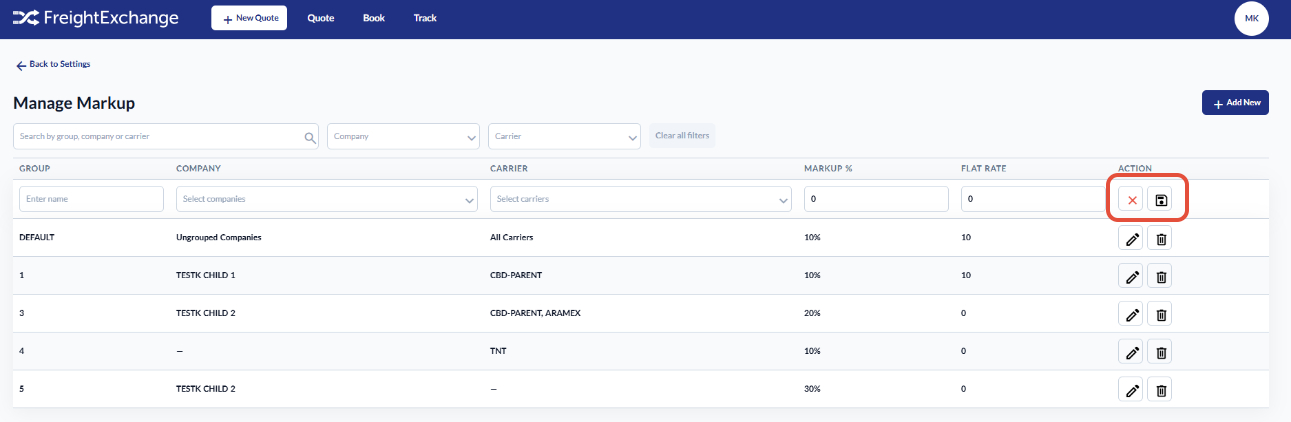The image size is (1291, 422).
Task: Click the Add New button
Action: [1235, 102]
